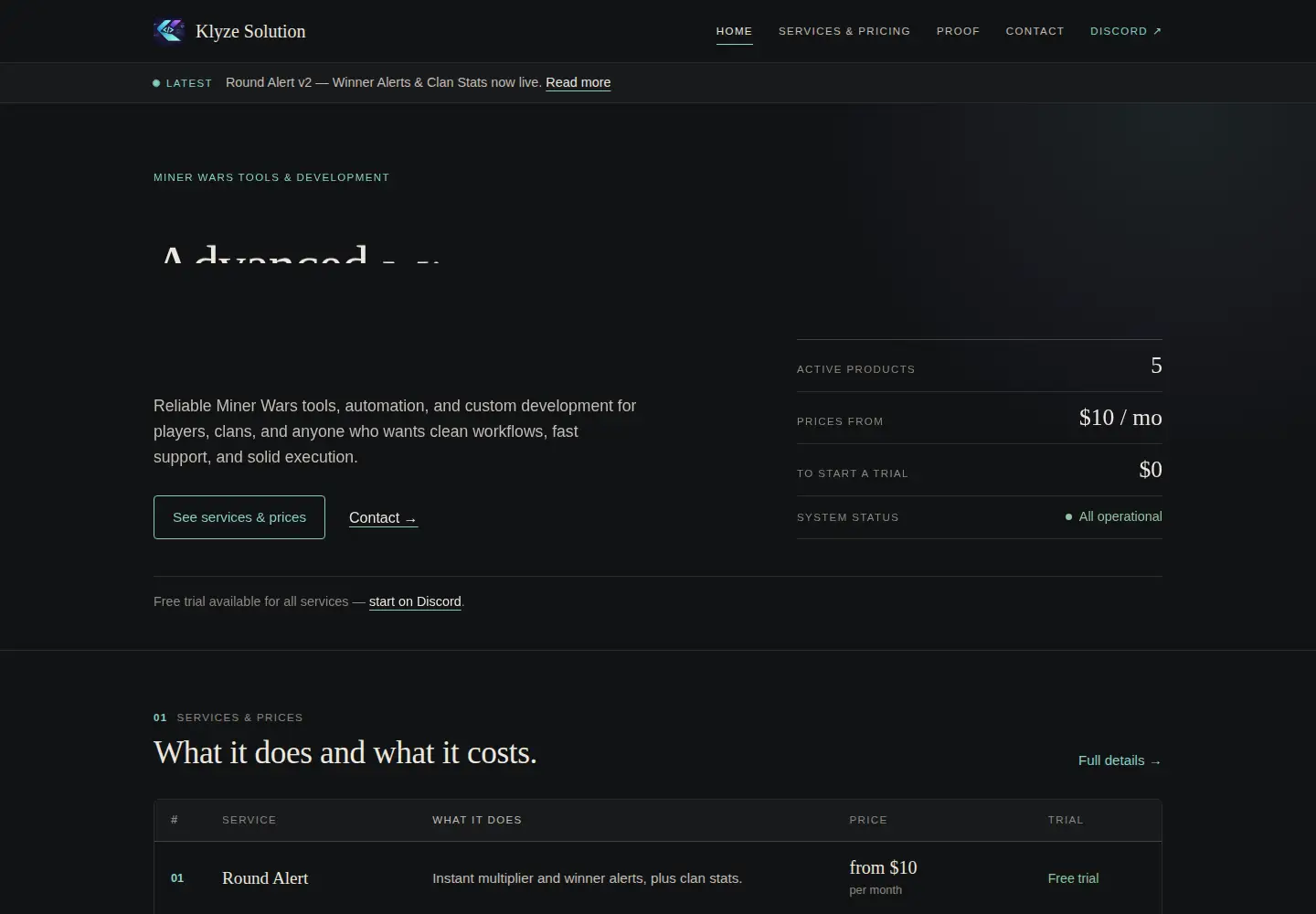Click the PRICE column header
This screenshot has height=914, width=1316.
(x=868, y=820)
